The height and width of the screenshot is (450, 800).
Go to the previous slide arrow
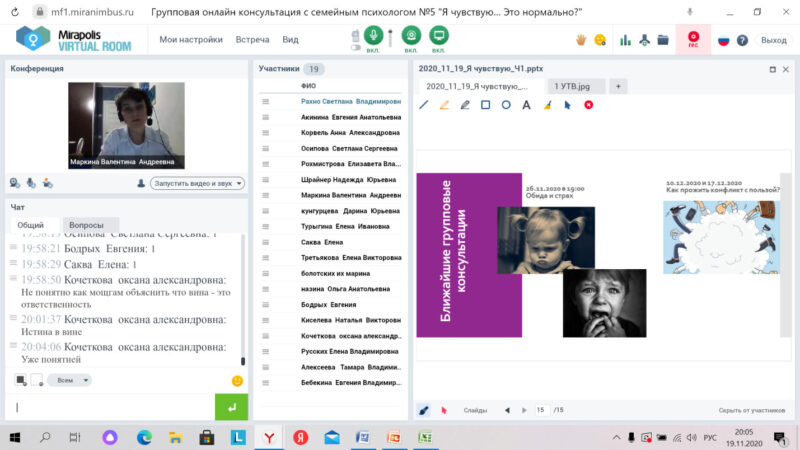pos(507,410)
